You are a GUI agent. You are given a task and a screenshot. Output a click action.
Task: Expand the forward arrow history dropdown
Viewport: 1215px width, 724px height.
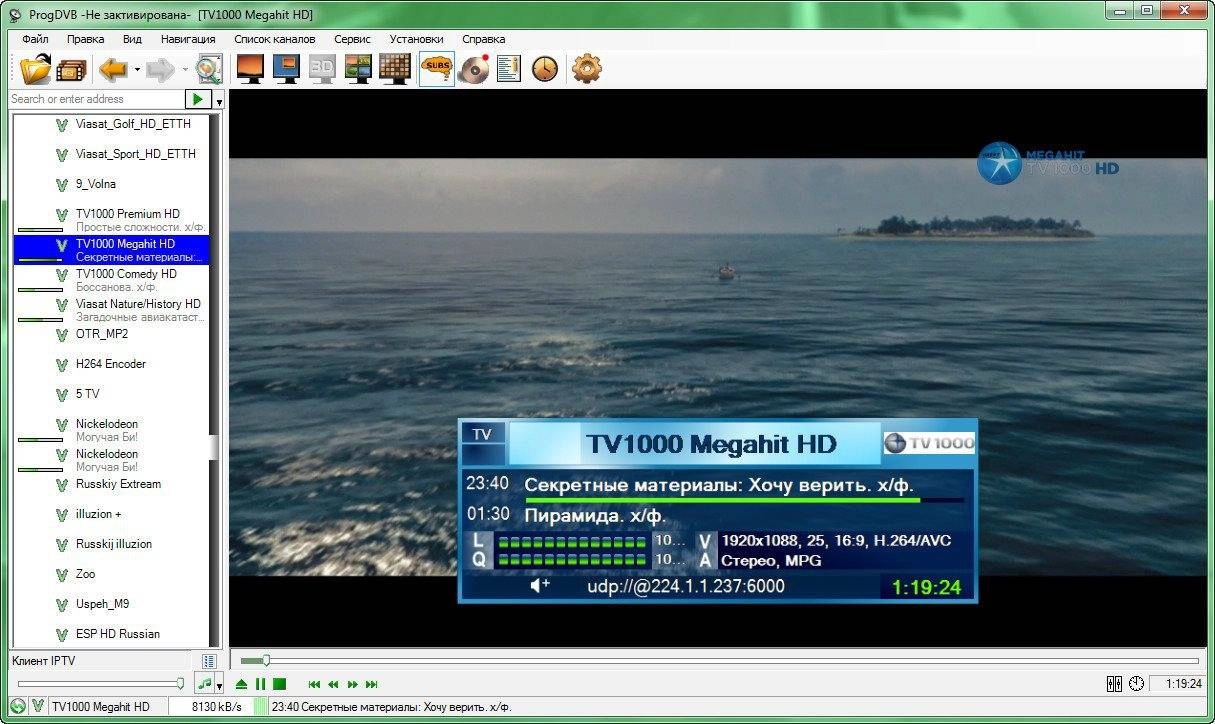point(184,70)
